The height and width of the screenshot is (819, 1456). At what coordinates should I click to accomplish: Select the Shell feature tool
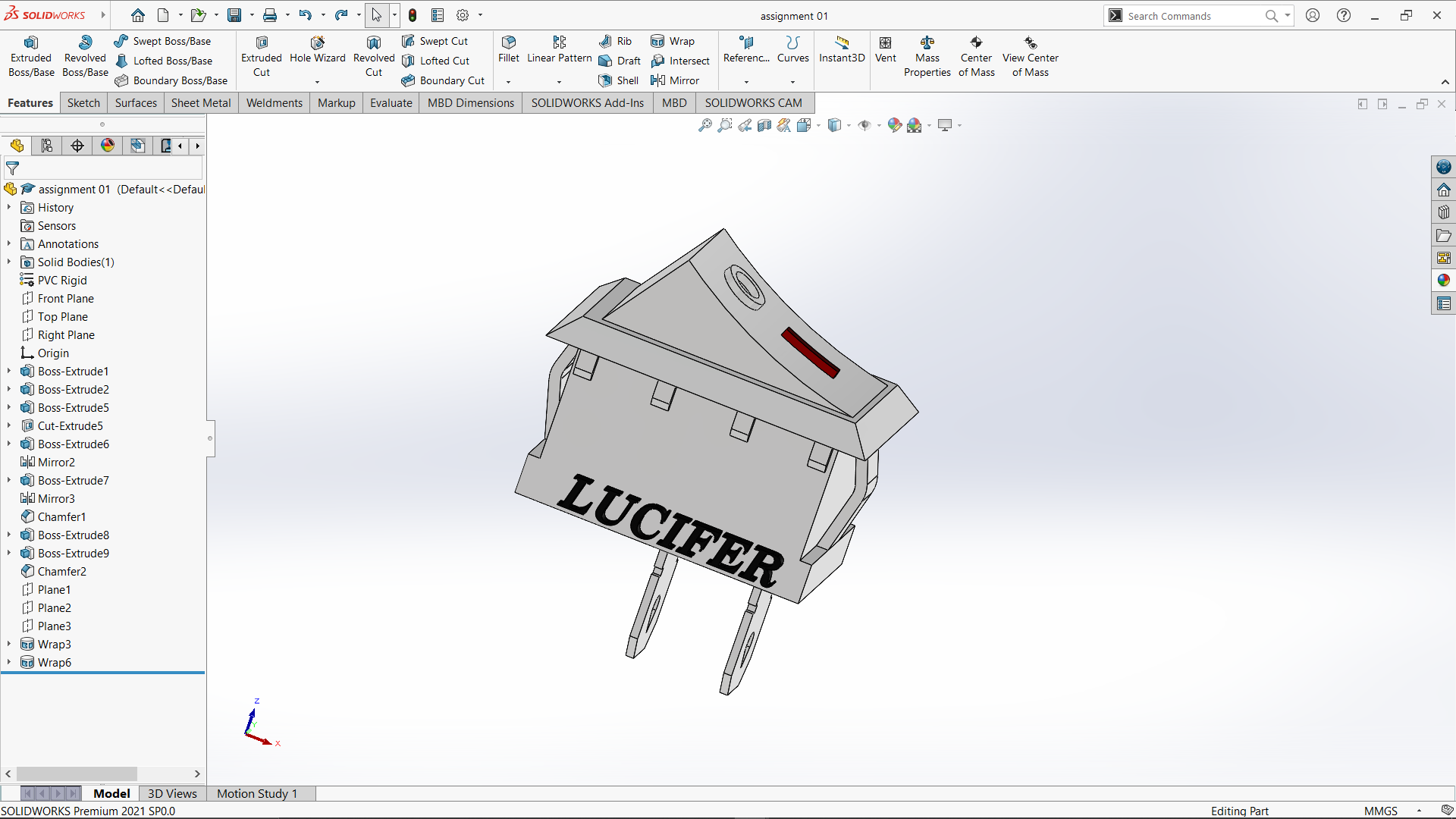point(619,80)
